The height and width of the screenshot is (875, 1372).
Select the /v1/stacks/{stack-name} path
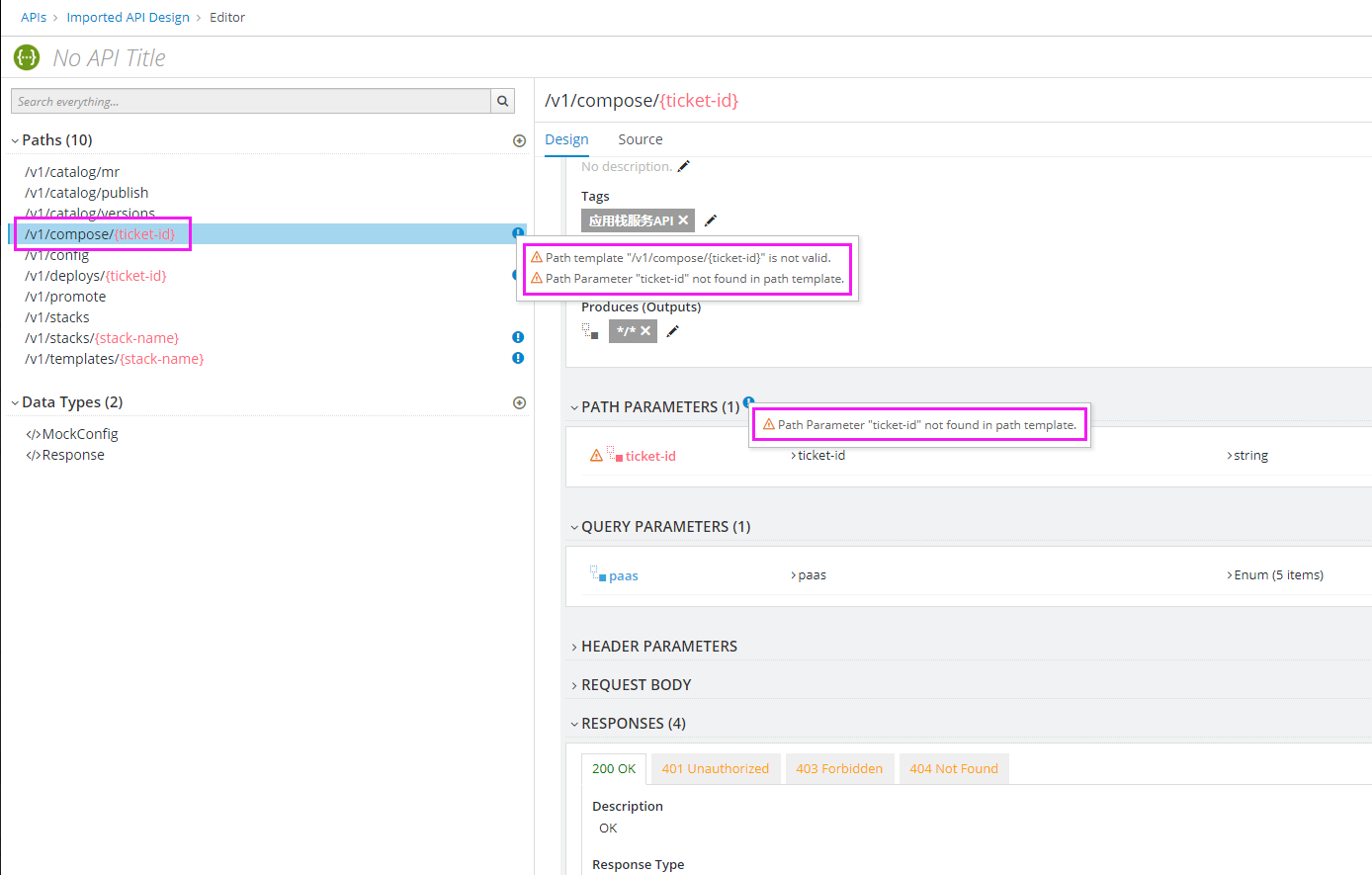pyautogui.click(x=102, y=338)
